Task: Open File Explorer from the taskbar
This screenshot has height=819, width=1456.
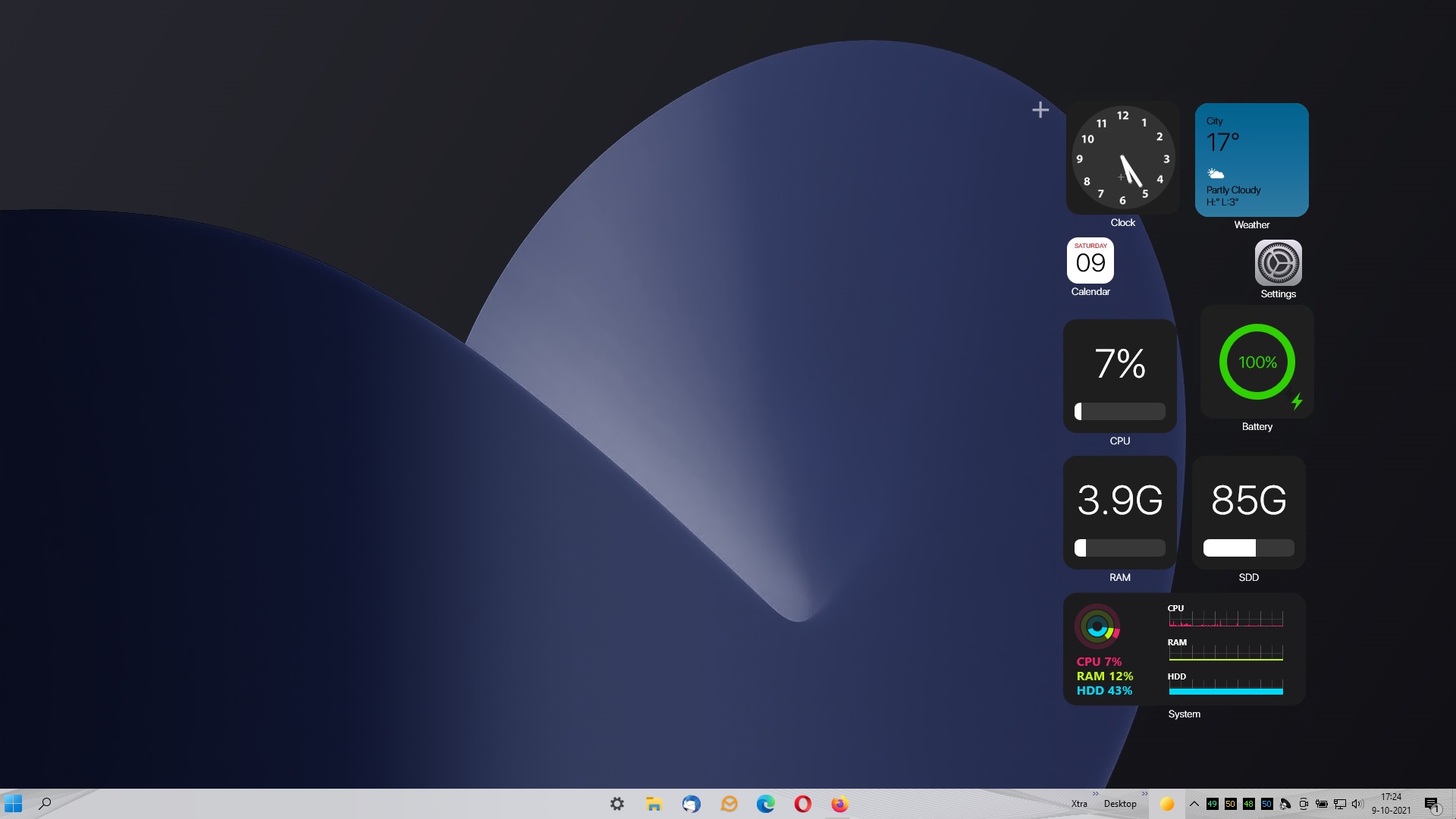Action: (x=654, y=804)
